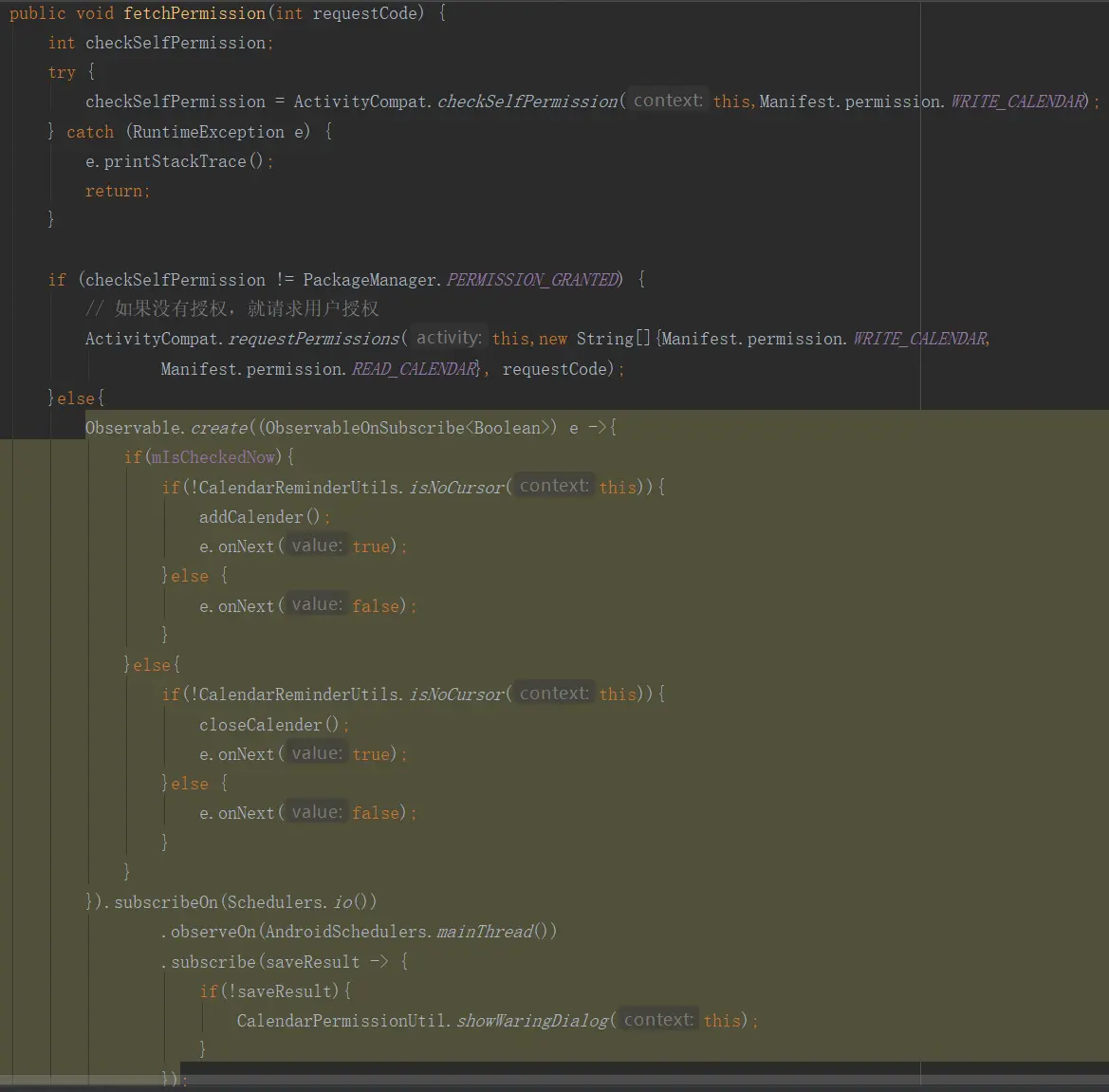Click the horizontal scrollbar at editor bottom
This screenshot has height=1092, width=1109.
point(554,1080)
